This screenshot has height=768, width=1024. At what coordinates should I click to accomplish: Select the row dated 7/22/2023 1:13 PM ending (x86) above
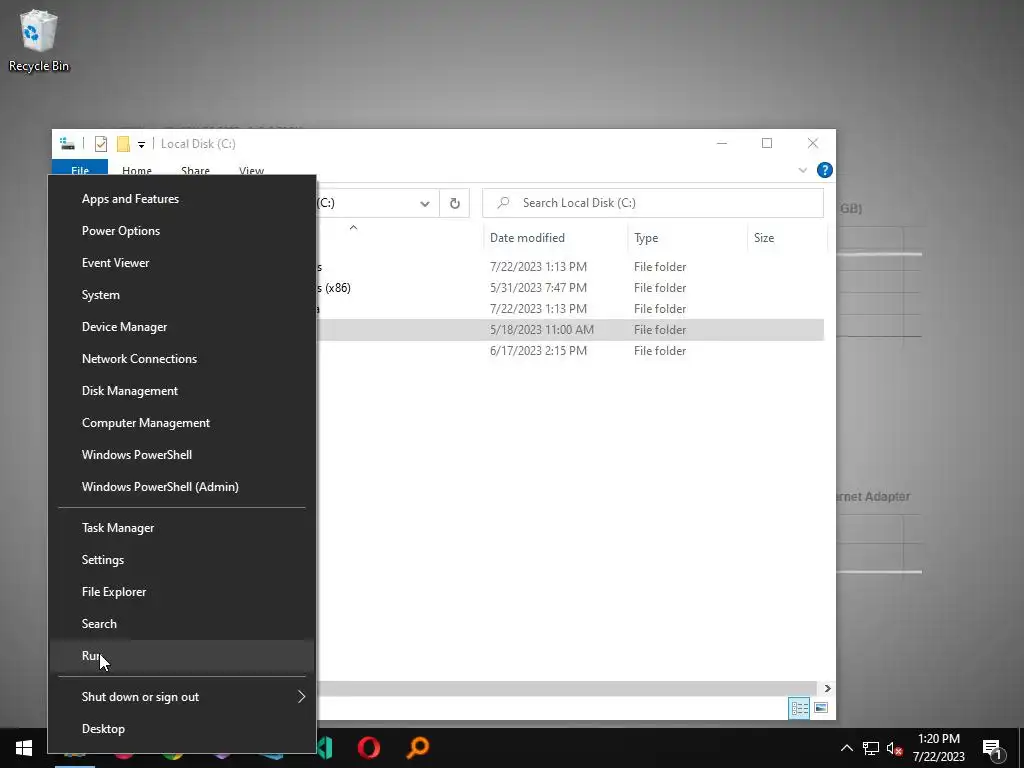tap(569, 266)
